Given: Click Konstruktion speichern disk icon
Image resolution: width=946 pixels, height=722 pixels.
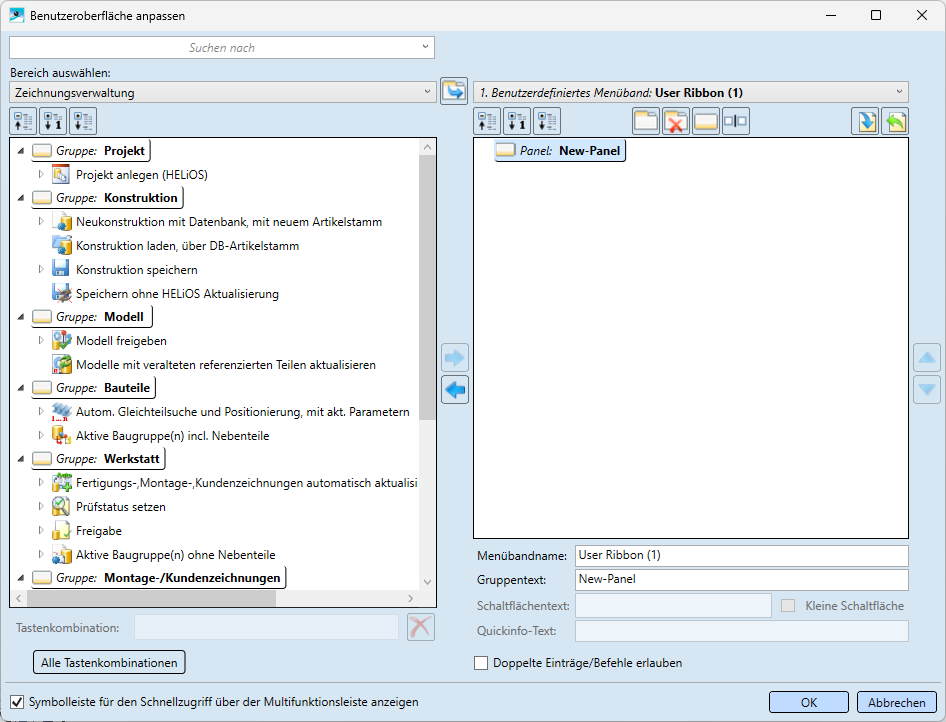Looking at the screenshot, I should pyautogui.click(x=60, y=269).
